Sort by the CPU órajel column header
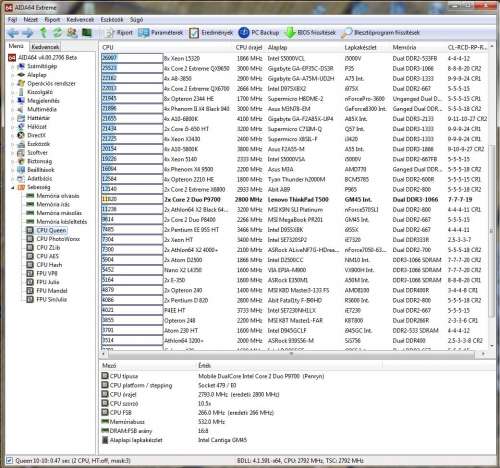 point(249,48)
